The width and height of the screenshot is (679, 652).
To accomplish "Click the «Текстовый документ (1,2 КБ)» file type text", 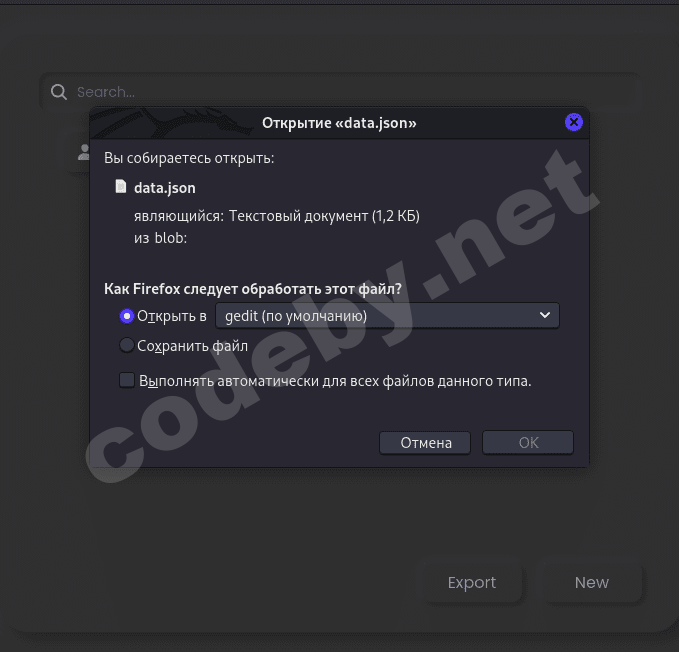I will pos(324,216).
